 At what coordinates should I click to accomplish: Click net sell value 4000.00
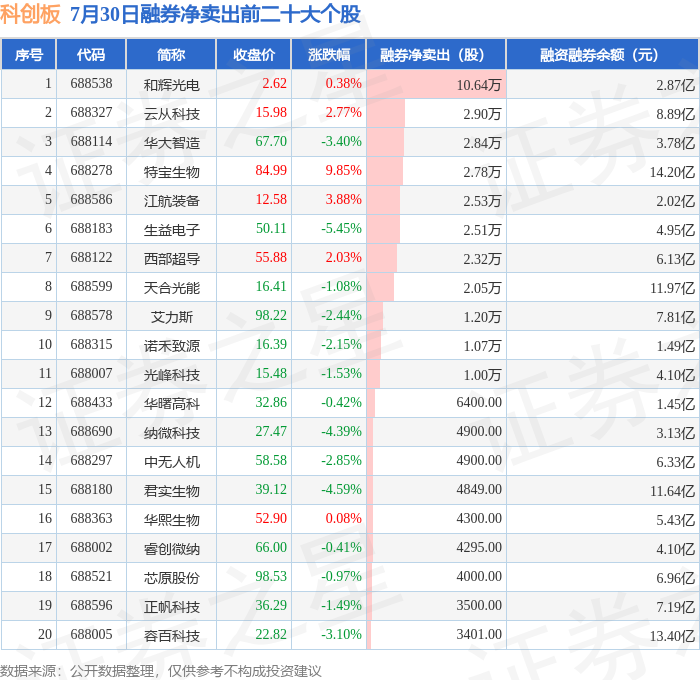point(479,577)
